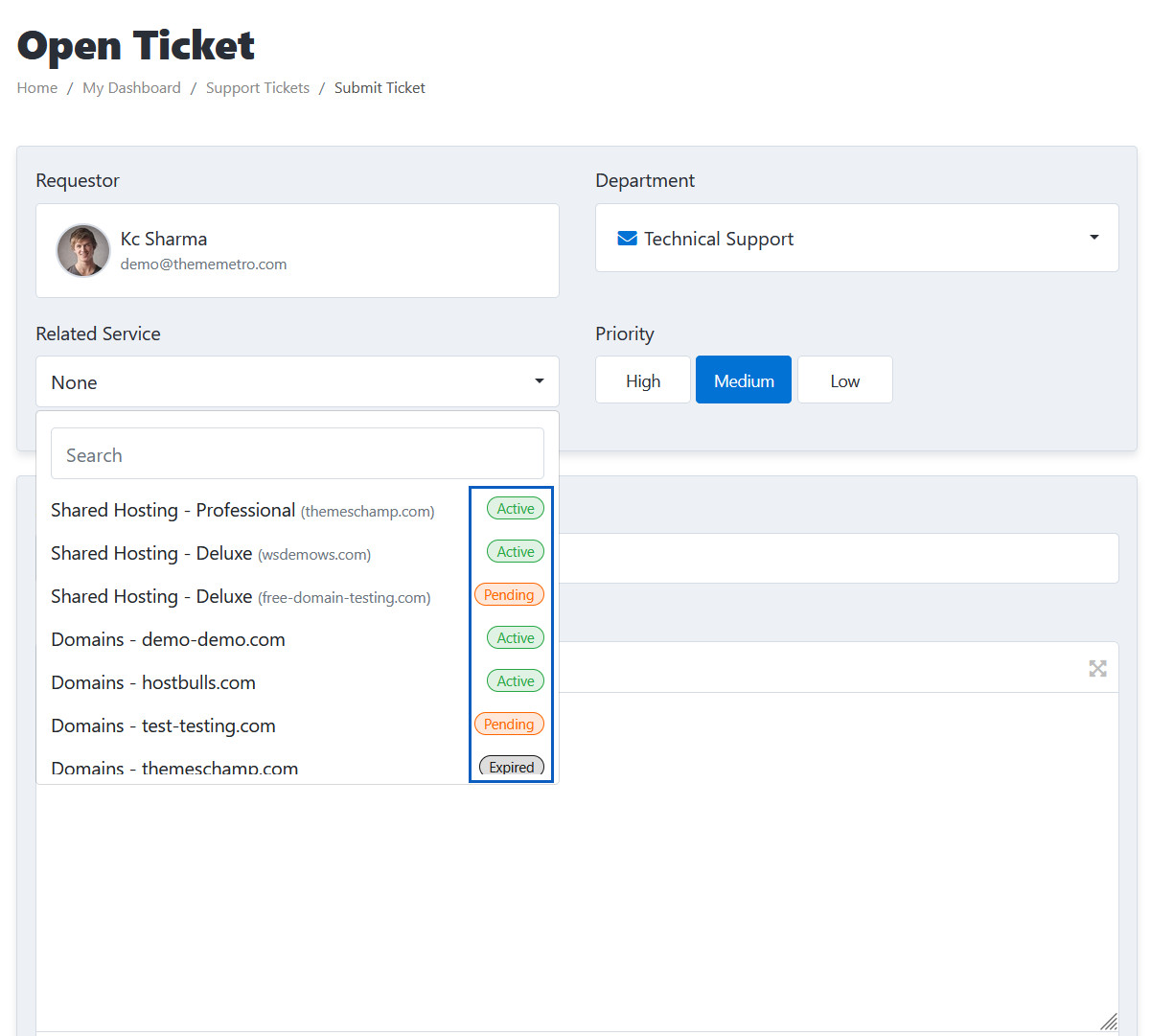The image size is (1151, 1036).
Task: Go to Home breadcrumb link
Action: 37,88
